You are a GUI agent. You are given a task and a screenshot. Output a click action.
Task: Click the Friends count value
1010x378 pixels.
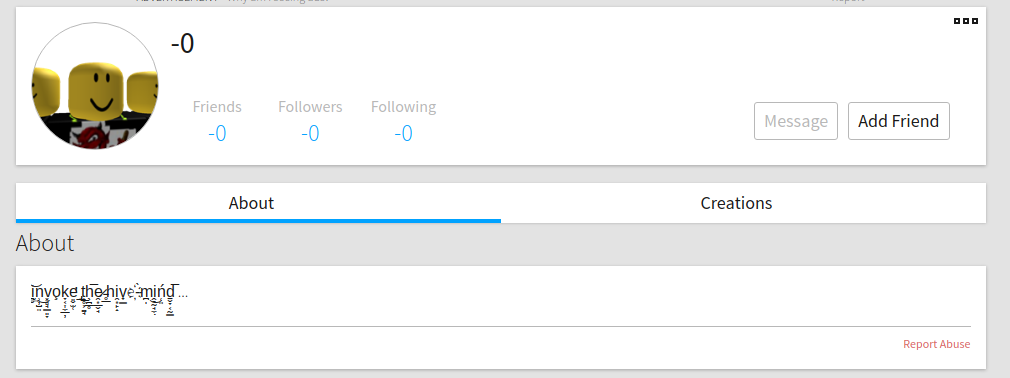[x=217, y=133]
